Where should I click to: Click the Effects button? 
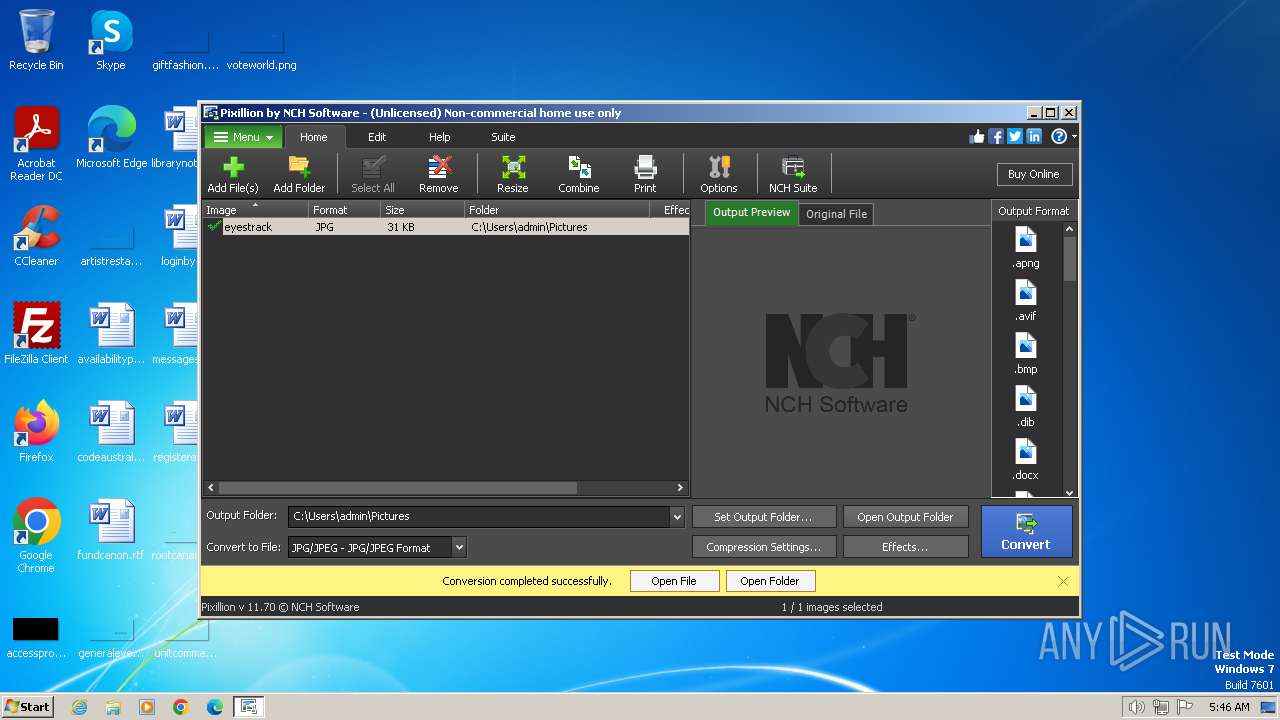pyautogui.click(x=905, y=547)
